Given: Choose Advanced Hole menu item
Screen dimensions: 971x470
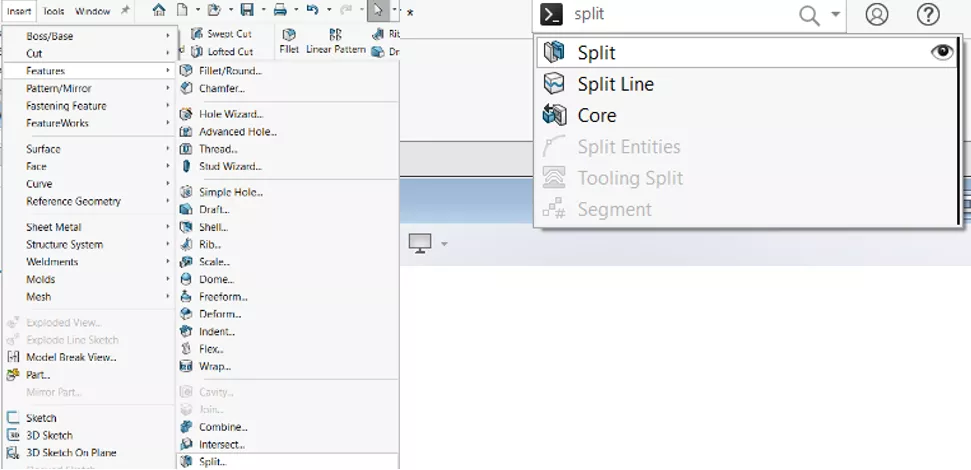Looking at the screenshot, I should (x=287, y=132).
